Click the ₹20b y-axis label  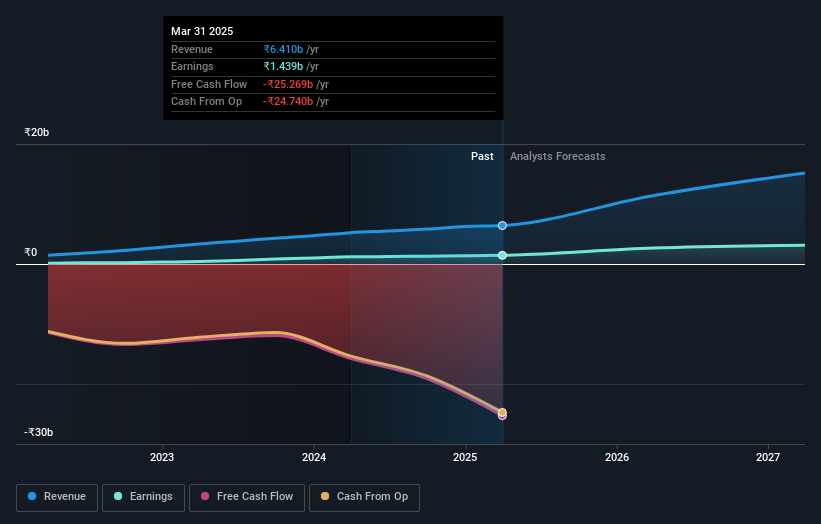(x=37, y=132)
